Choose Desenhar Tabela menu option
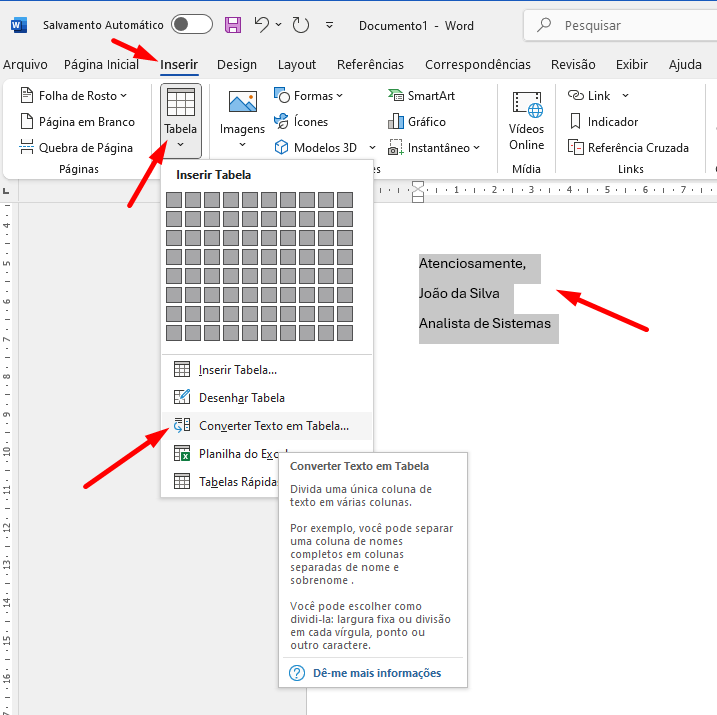717x715 pixels. [x=267, y=397]
